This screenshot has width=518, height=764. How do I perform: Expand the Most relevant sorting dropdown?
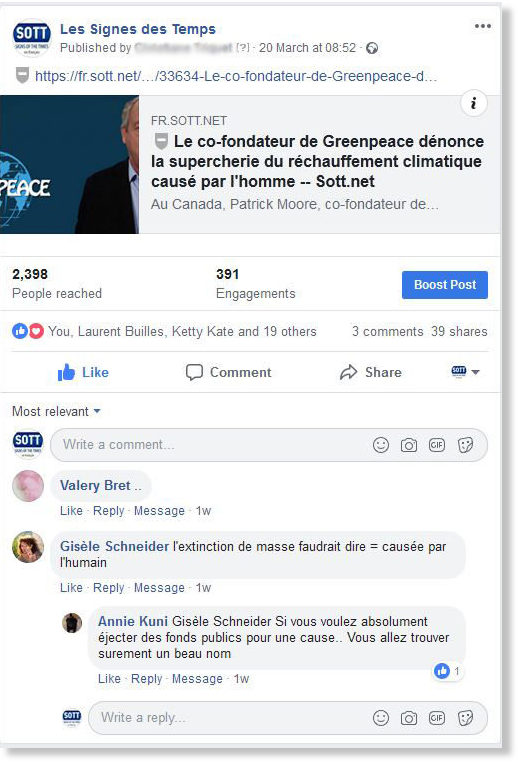(56, 411)
